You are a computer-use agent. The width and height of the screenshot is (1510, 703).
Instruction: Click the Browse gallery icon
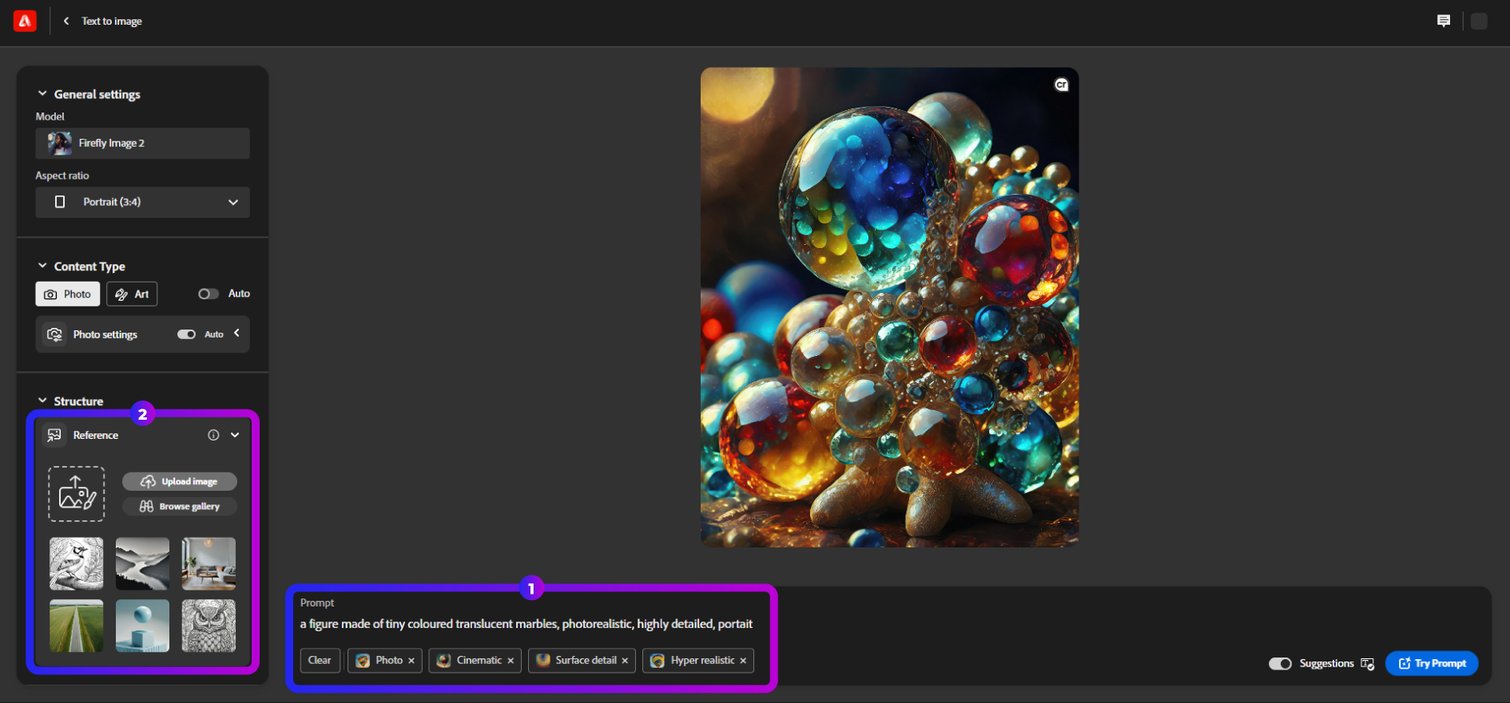coord(148,506)
